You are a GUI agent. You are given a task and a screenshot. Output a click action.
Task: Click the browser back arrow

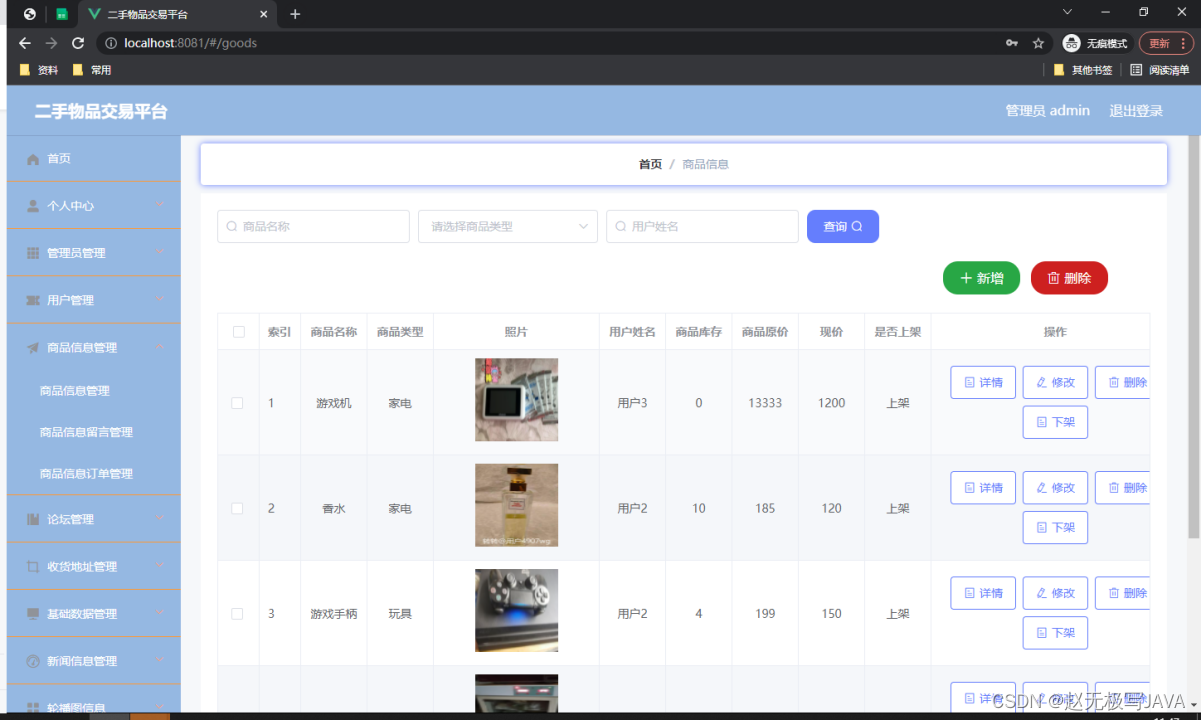[25, 43]
